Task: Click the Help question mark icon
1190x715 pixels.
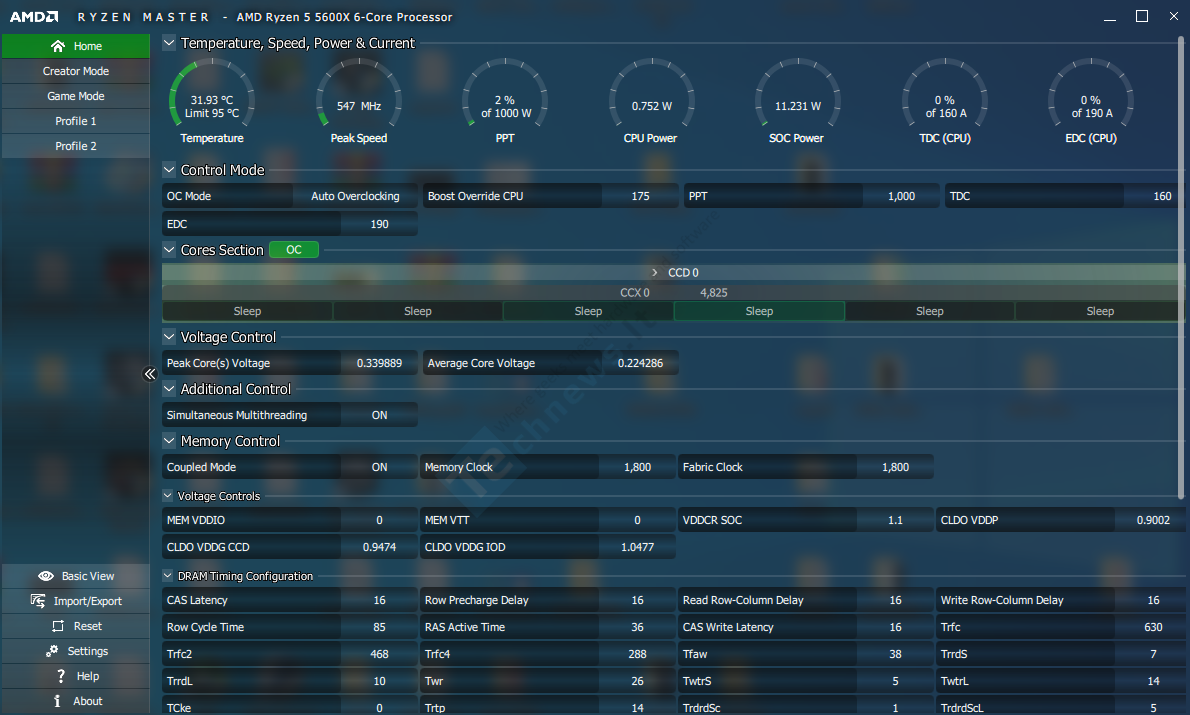Action: [61, 676]
